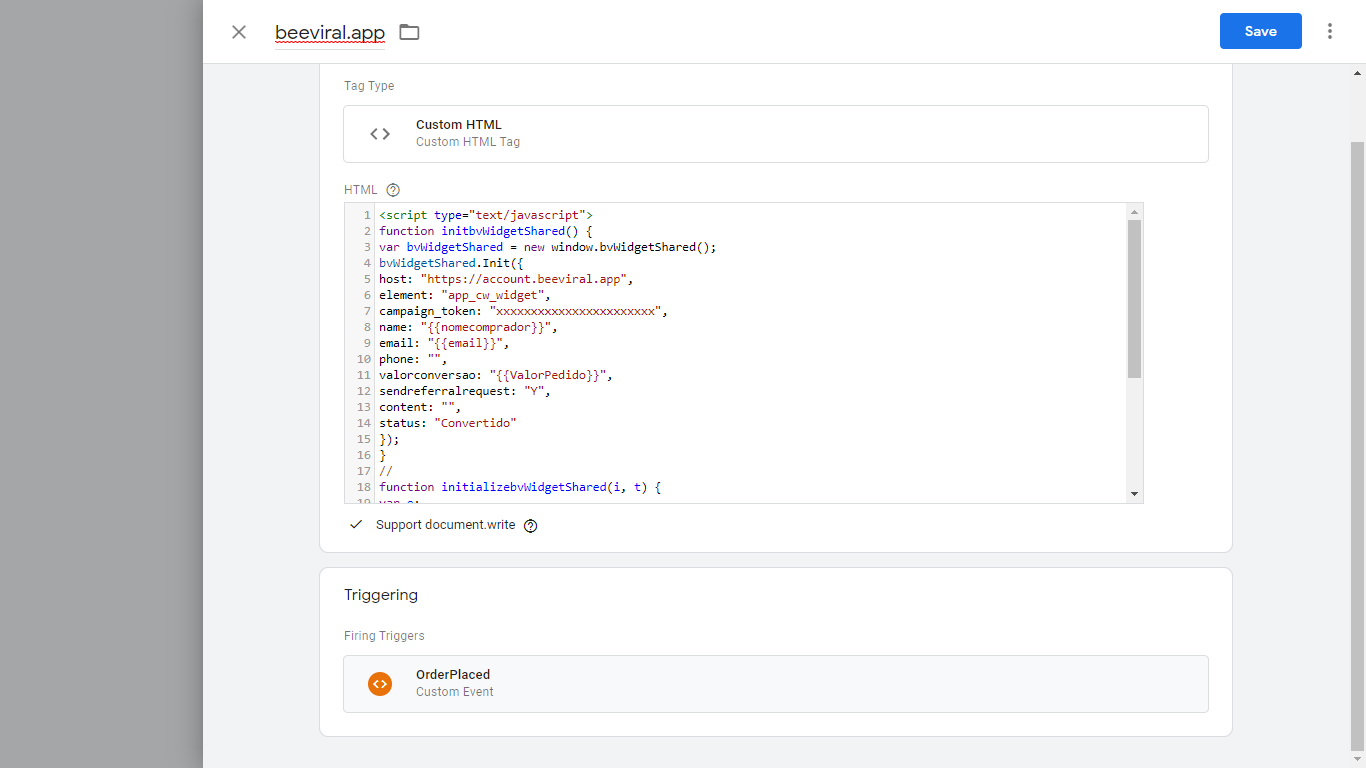
Task: Click the Custom HTML code brackets icon
Action: coord(380,134)
